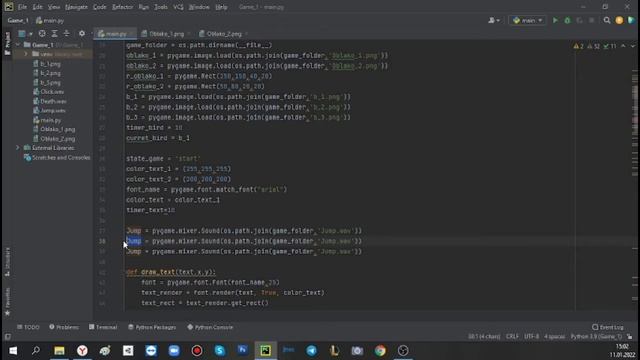The width and height of the screenshot is (640, 360).
Task: Jump to previous highlighted error arrow
Action: coord(623,46)
